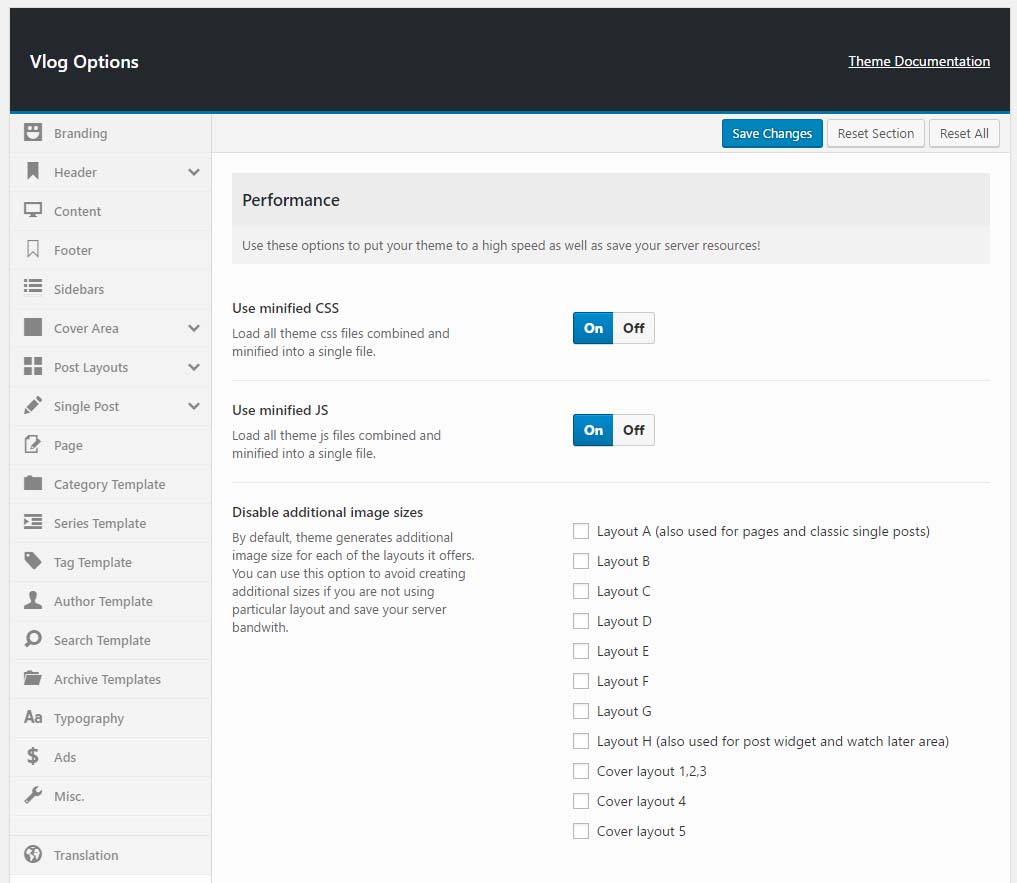The width and height of the screenshot is (1017, 883).
Task: Turn off minified CSS
Action: point(633,328)
